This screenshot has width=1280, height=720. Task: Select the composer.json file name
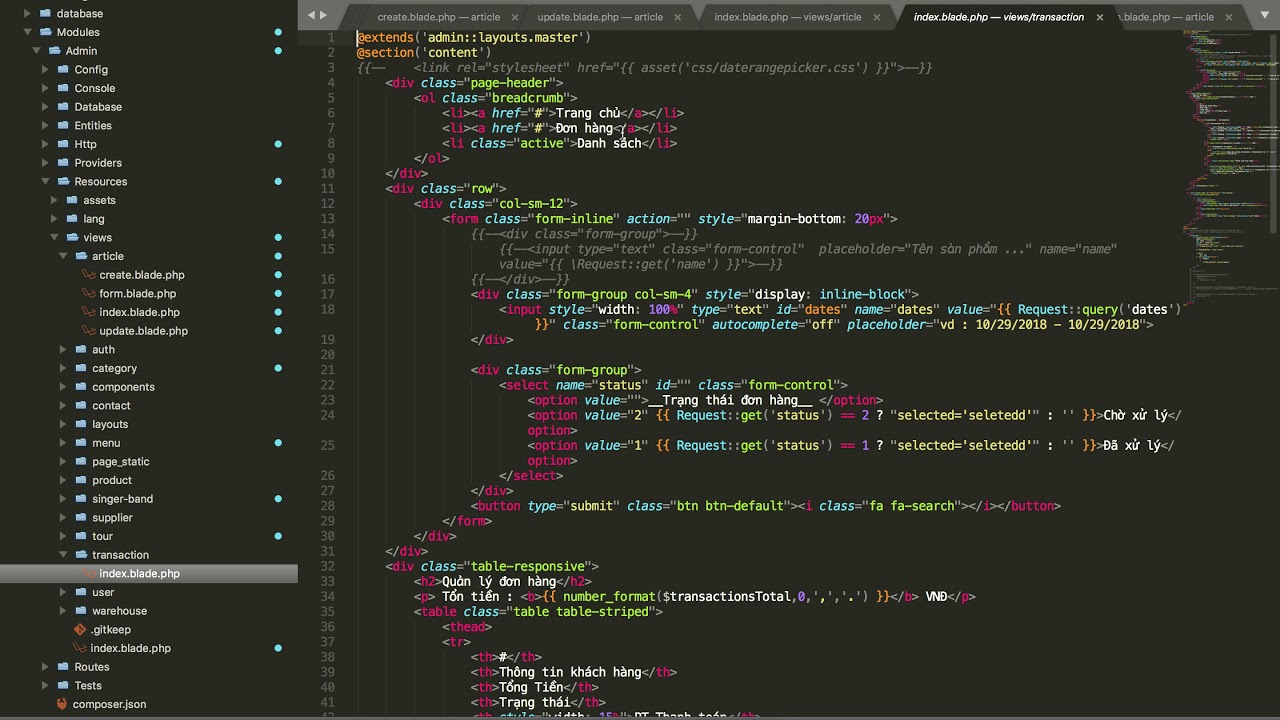(x=109, y=704)
